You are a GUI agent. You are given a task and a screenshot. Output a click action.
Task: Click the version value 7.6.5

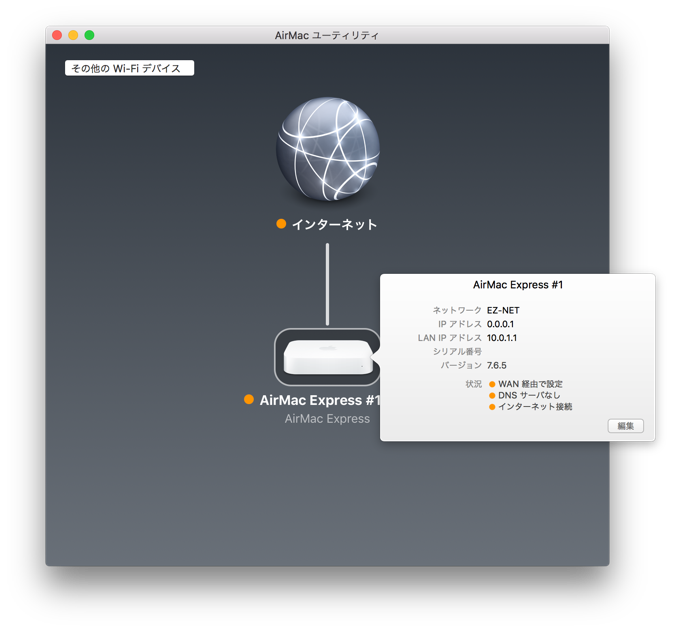[497, 366]
